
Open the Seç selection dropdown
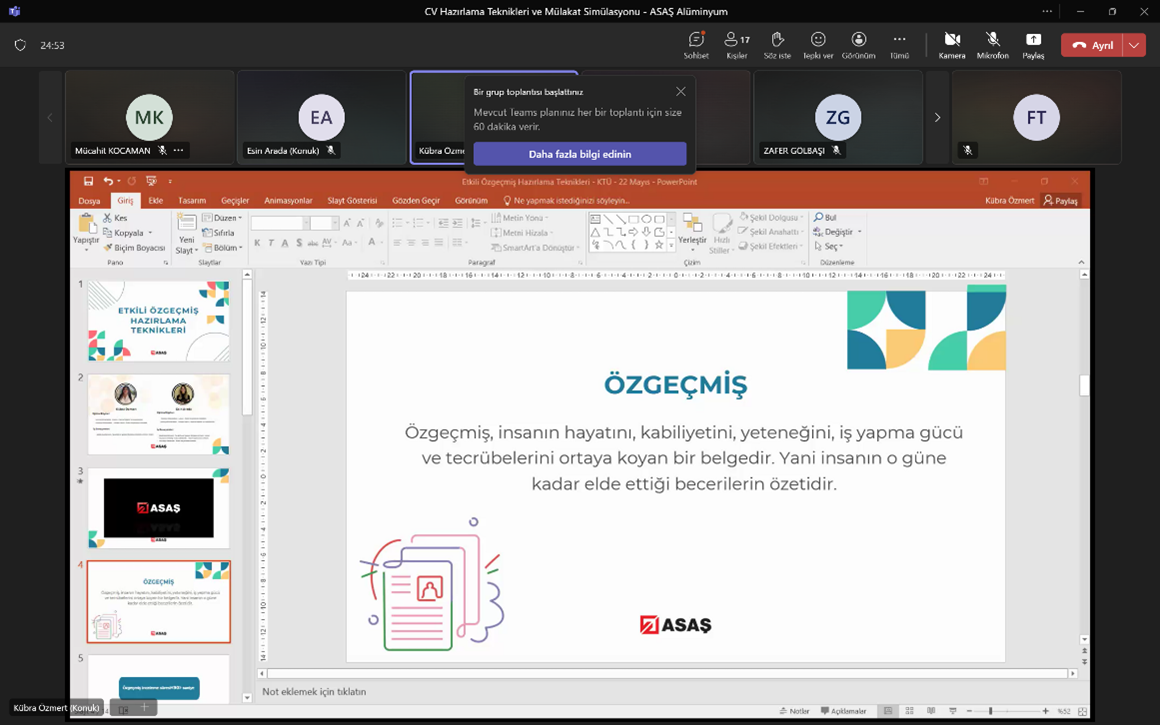tap(829, 246)
